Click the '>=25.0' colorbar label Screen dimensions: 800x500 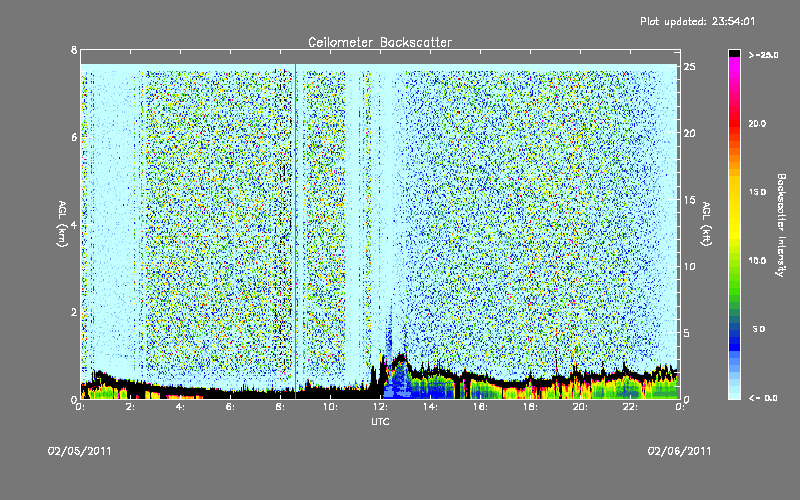coord(763,55)
